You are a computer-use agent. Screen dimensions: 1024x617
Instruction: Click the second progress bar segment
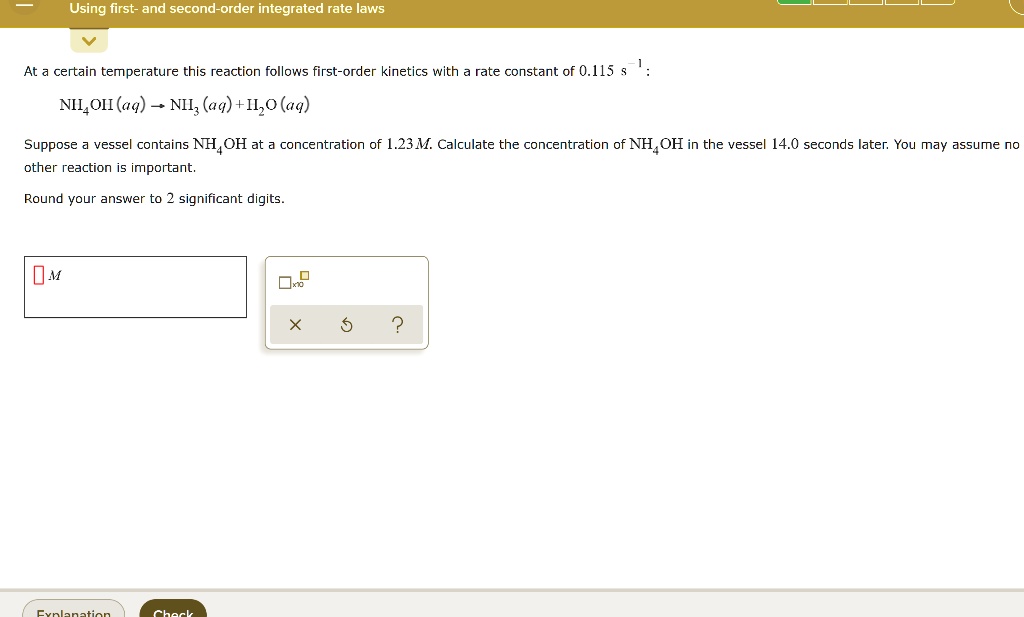click(828, 3)
